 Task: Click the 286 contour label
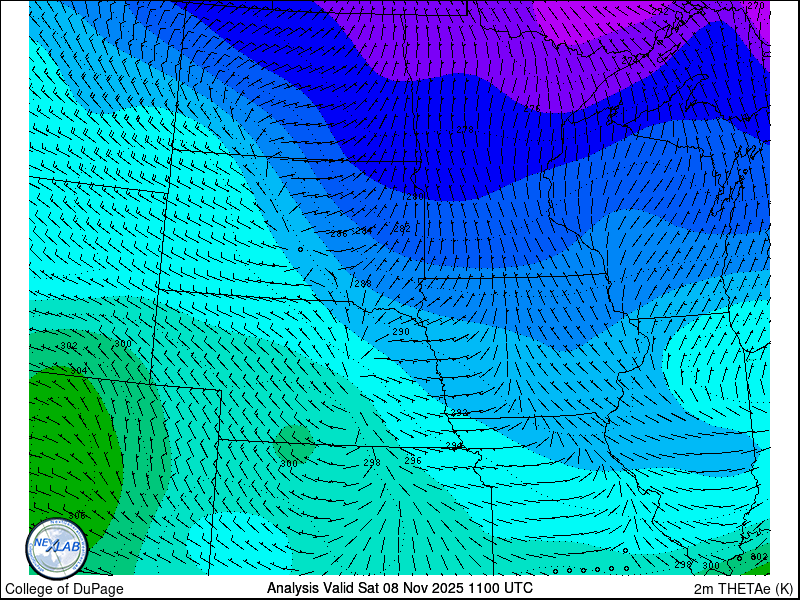339,234
